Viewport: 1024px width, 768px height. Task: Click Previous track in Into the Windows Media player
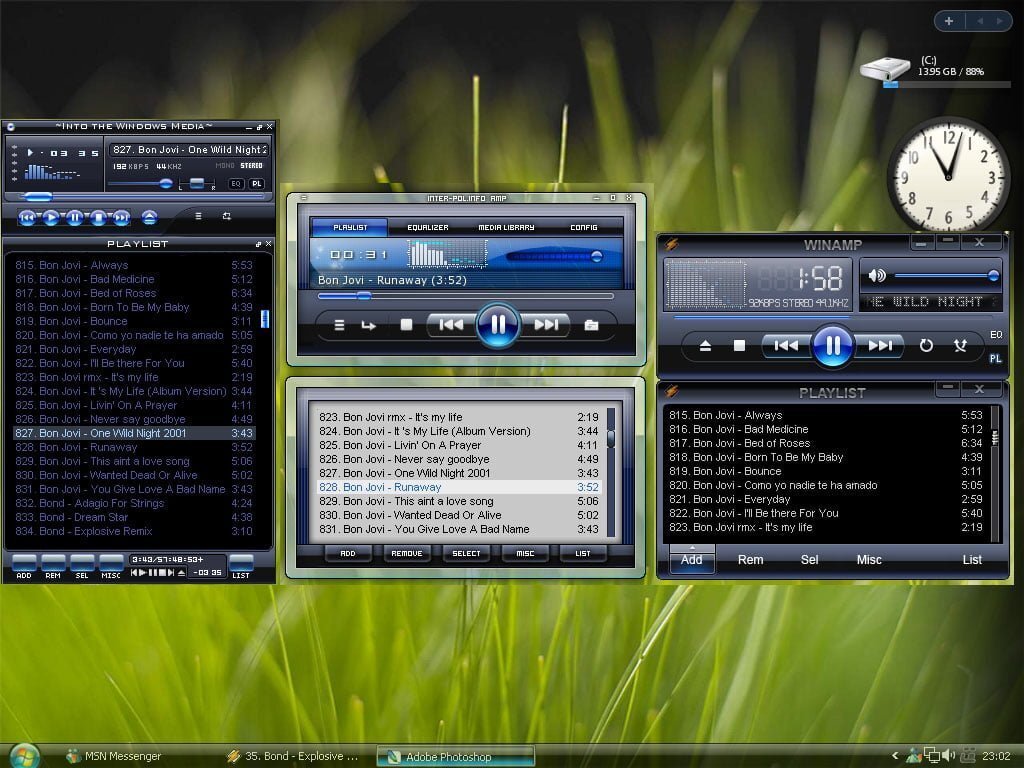pos(27,217)
